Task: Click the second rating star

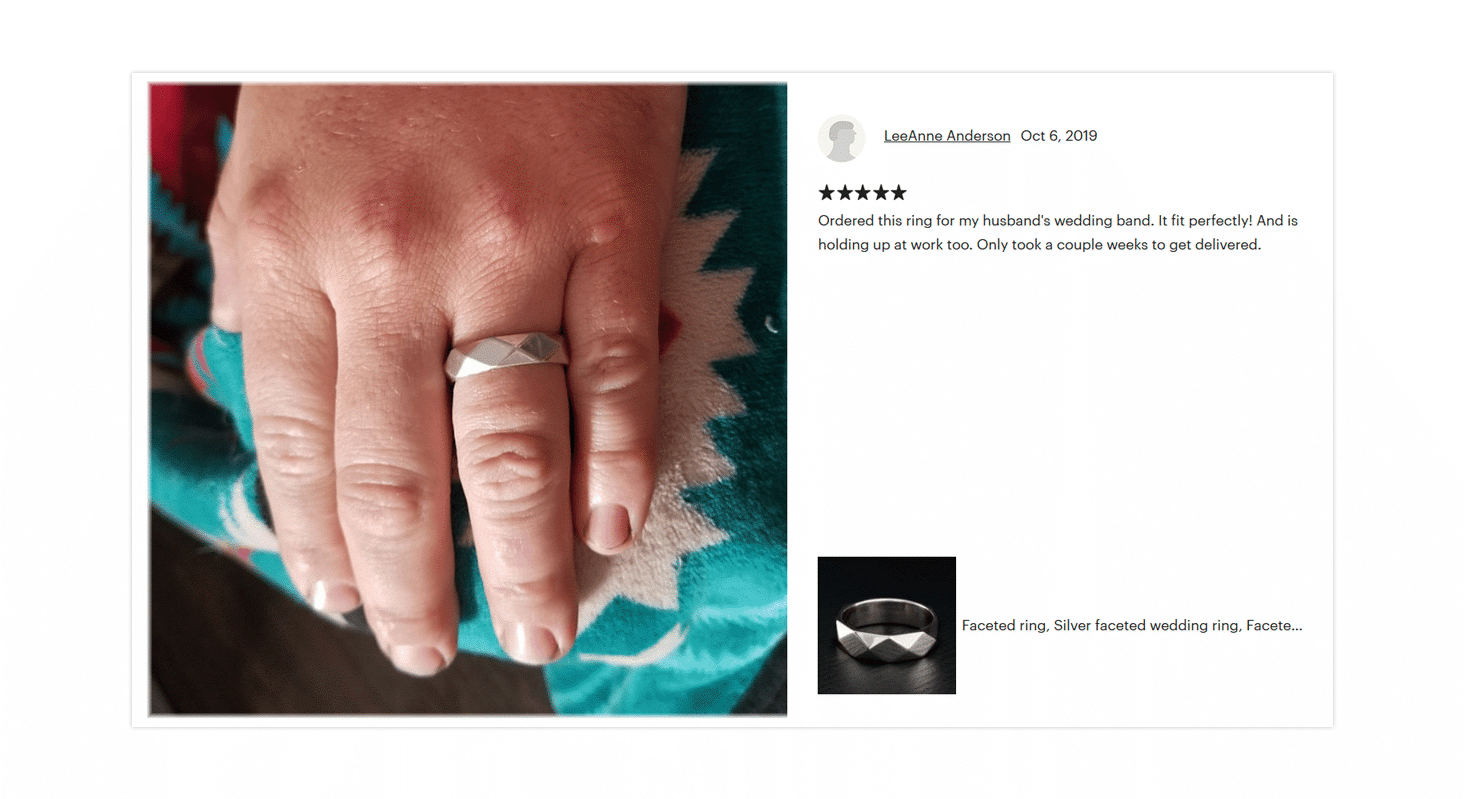Action: (x=845, y=192)
